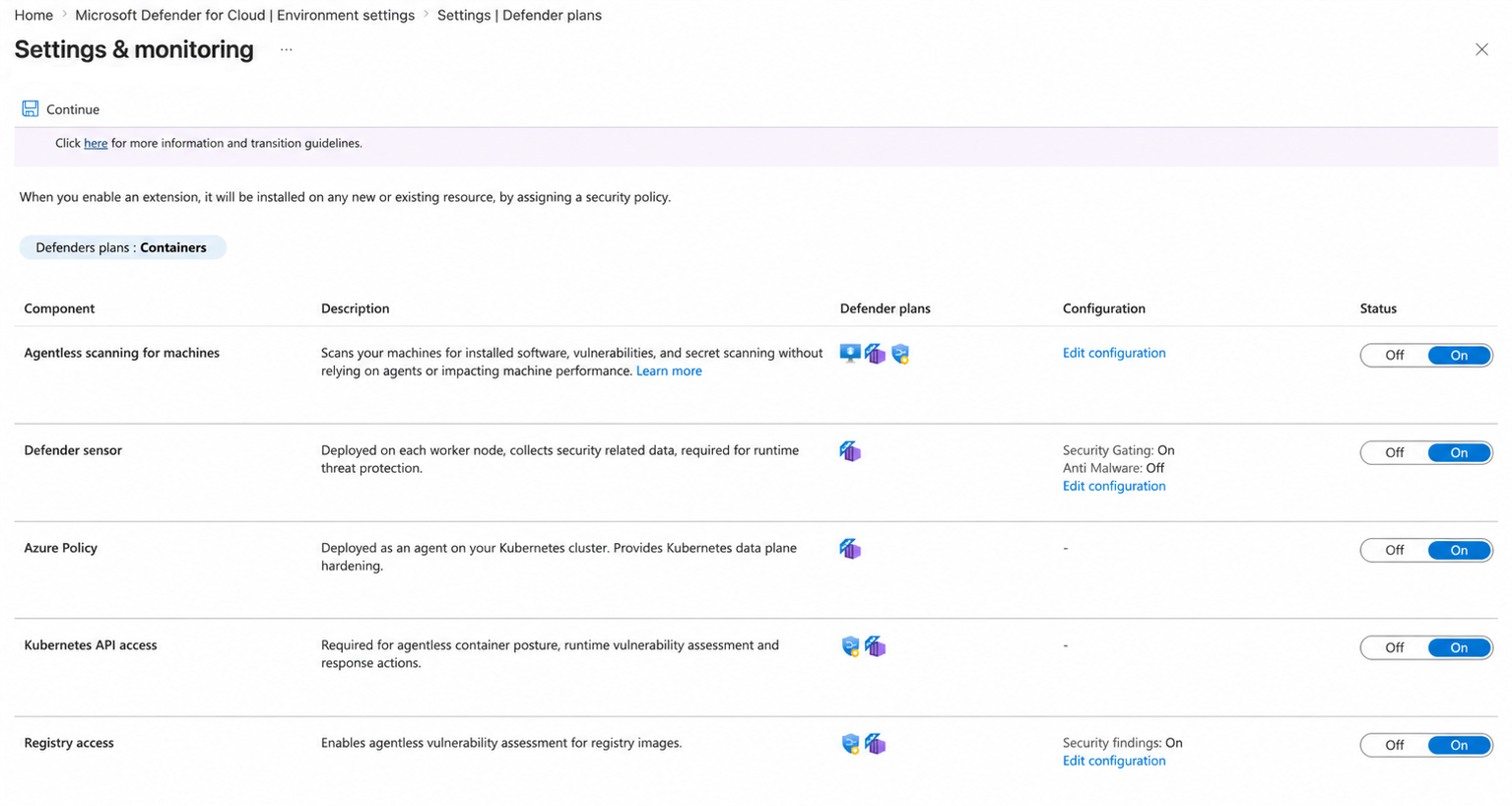This screenshot has width=1512, height=806.
Task: Turn off Azure Policy component
Action: [1394, 550]
